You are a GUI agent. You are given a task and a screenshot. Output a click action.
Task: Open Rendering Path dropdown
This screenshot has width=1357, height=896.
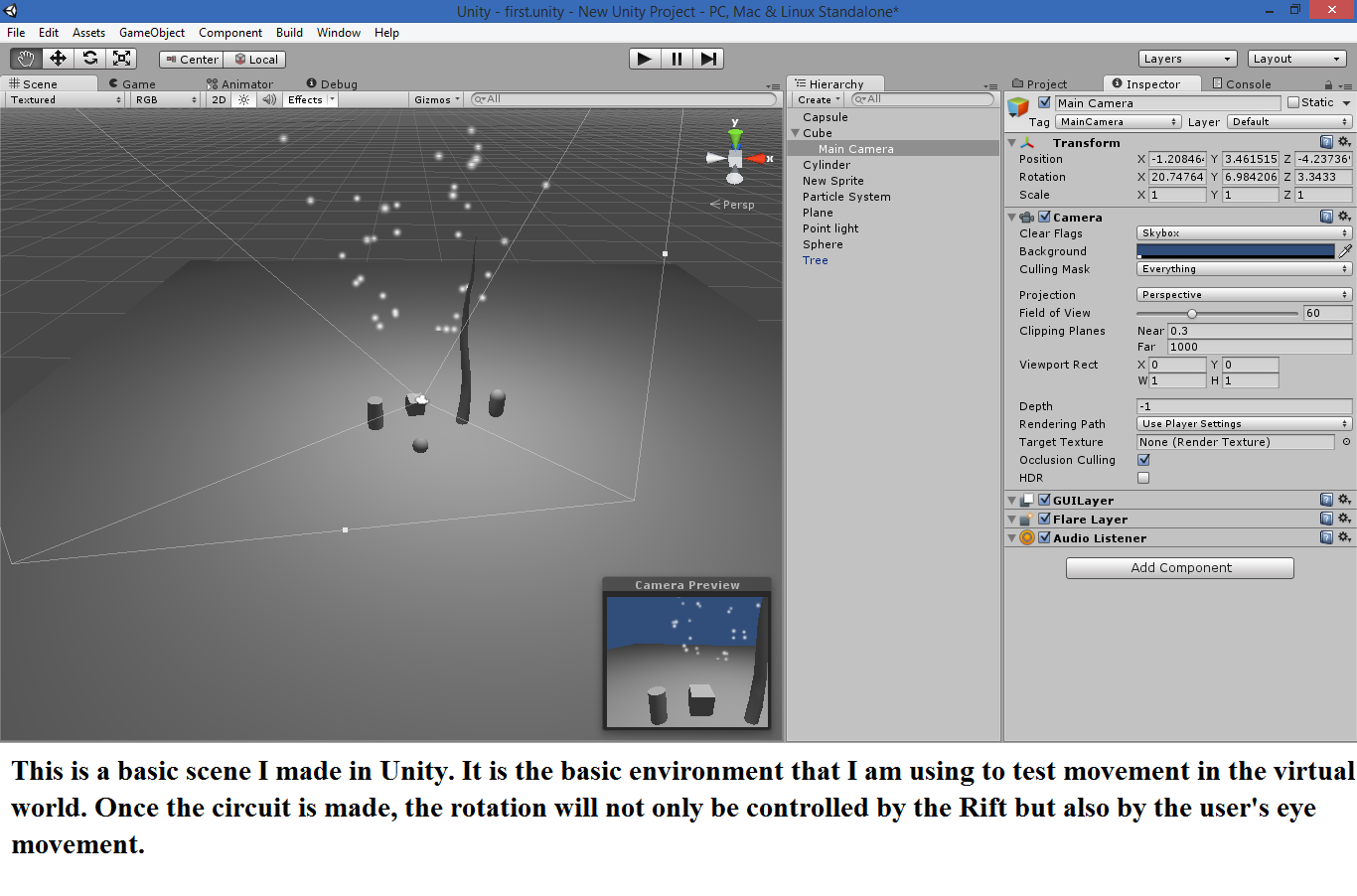(x=1244, y=424)
